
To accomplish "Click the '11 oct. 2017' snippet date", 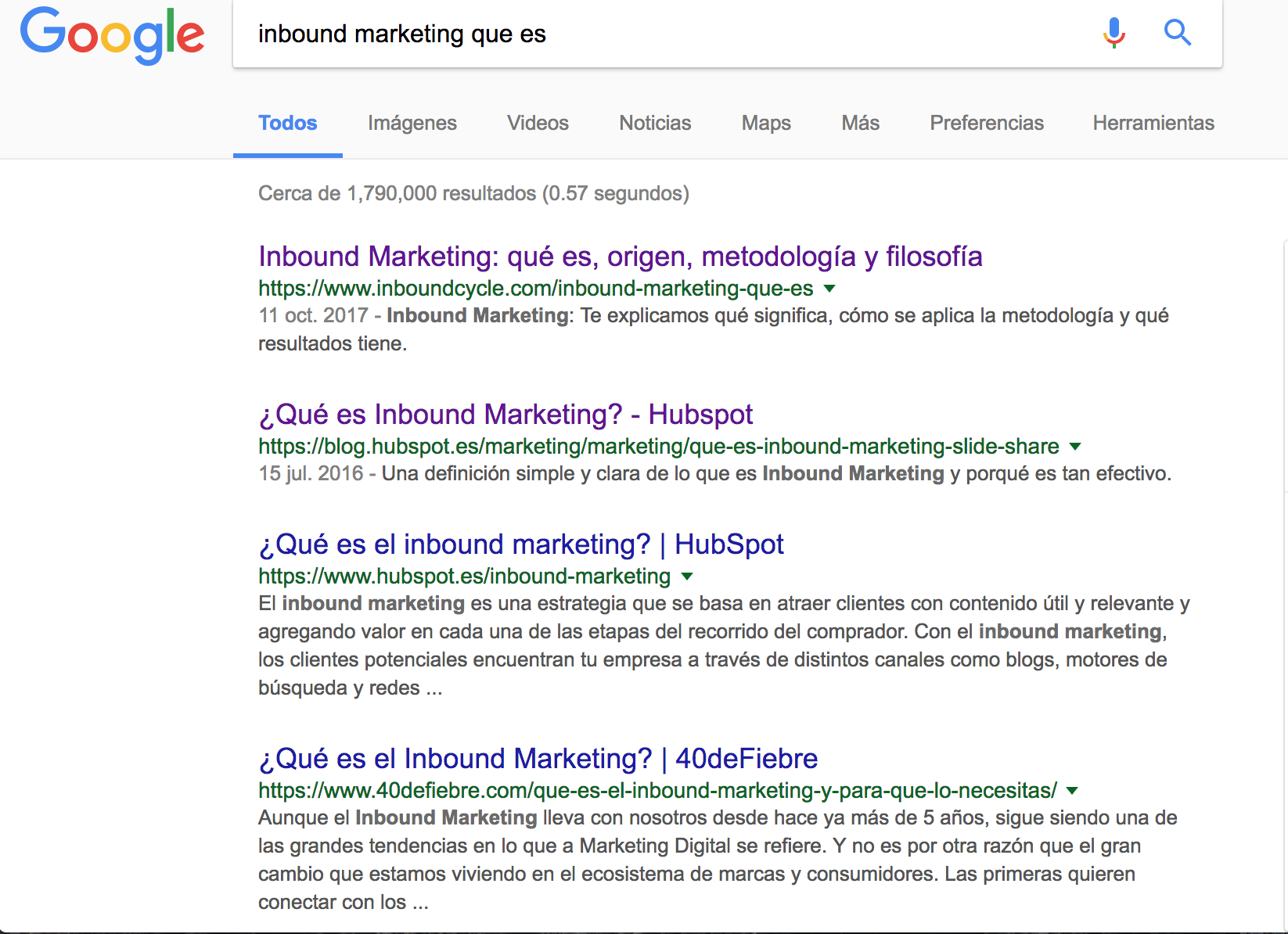I will tap(313, 315).
